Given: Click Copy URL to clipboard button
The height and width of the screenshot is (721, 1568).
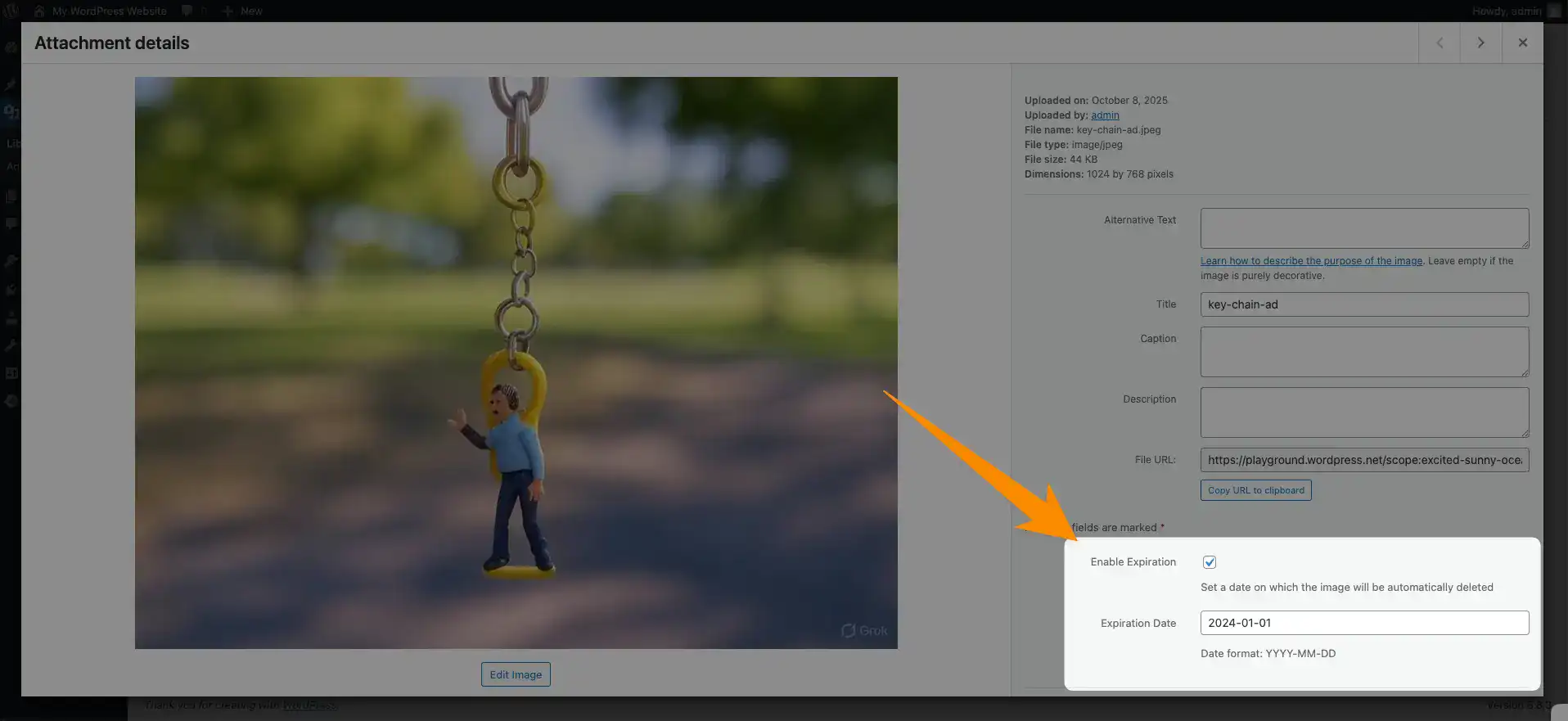Looking at the screenshot, I should (1255, 490).
